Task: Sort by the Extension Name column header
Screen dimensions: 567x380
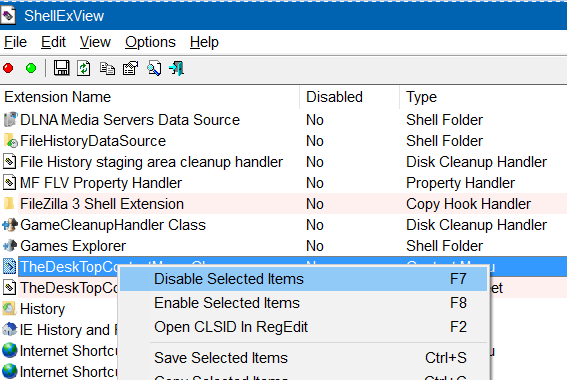Action: [x=150, y=97]
